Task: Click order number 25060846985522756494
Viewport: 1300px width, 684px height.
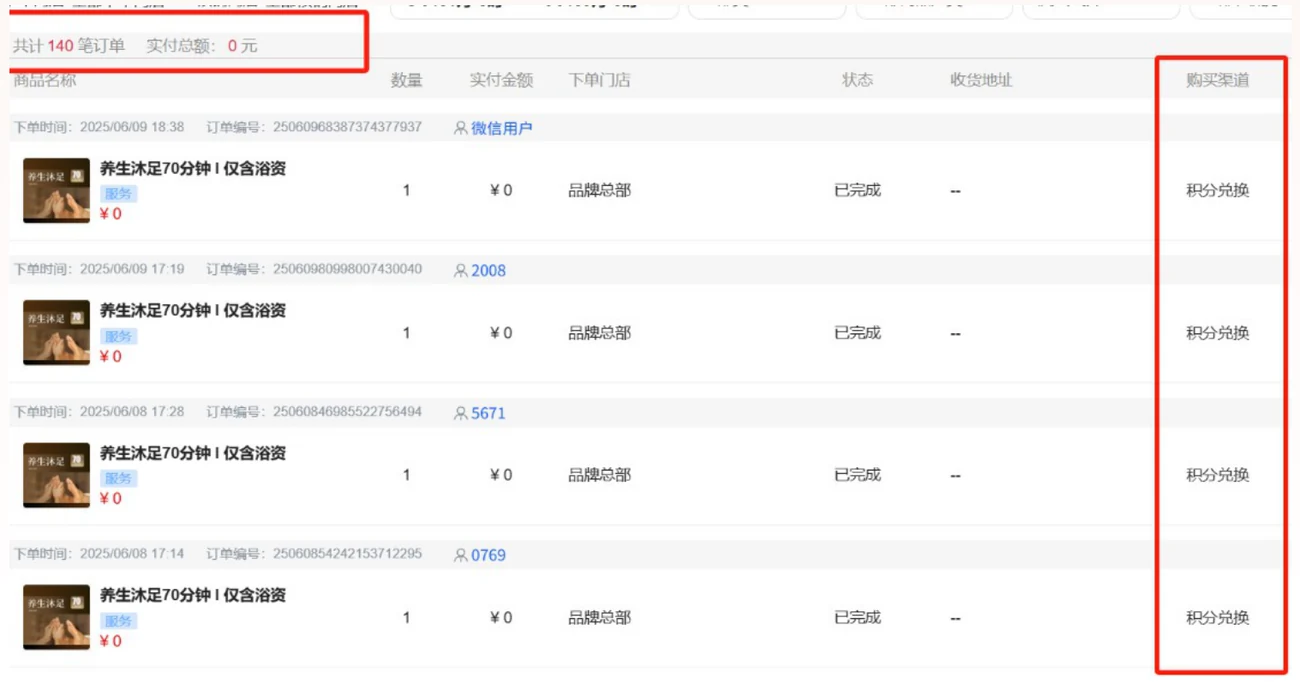Action: [x=347, y=412]
